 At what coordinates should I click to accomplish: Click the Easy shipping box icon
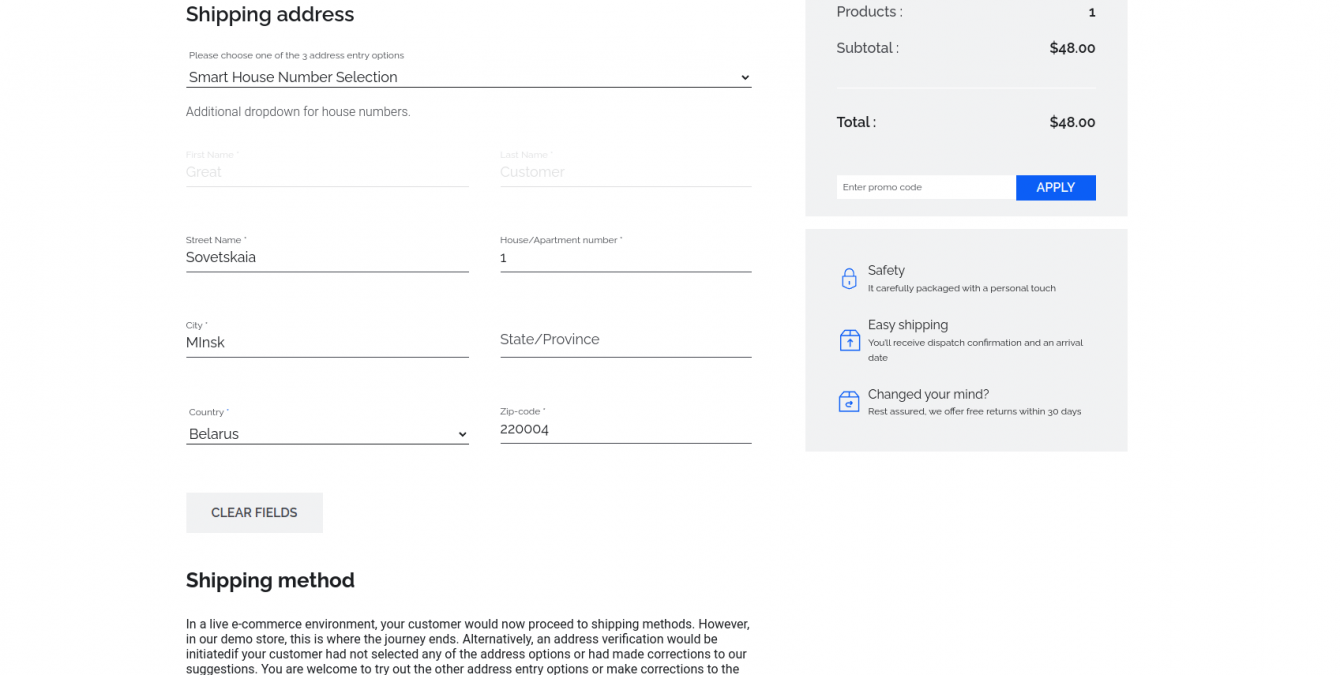(849, 340)
